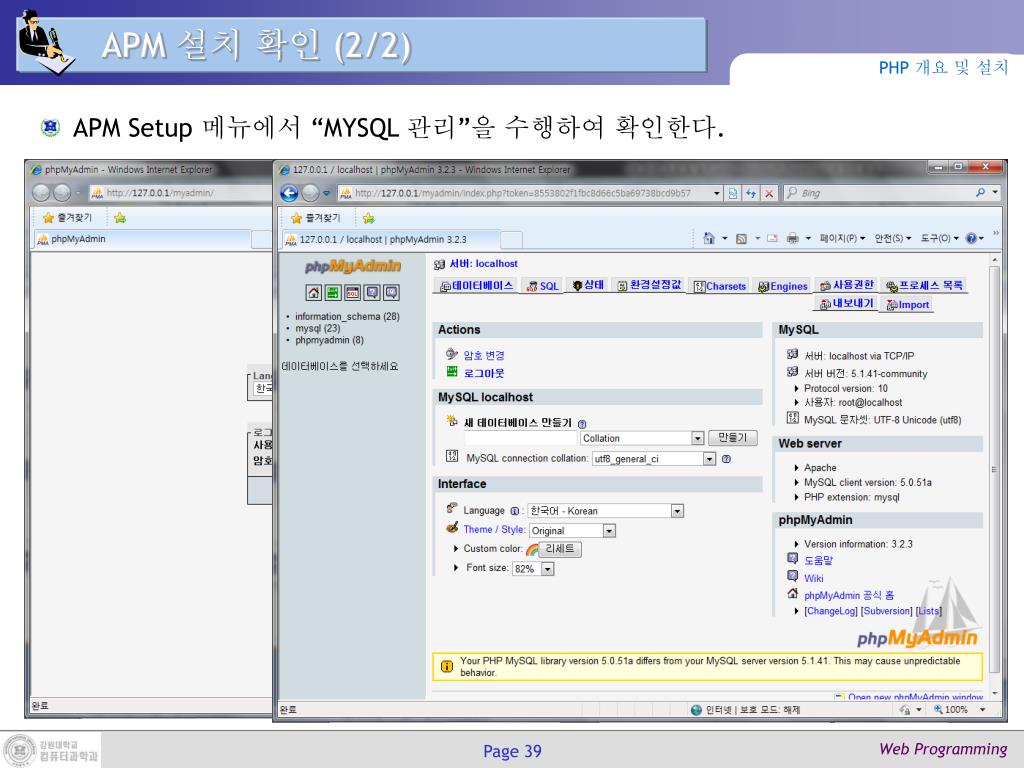Click the compatibility view icon in address bar
The image size is (1024, 768).
click(733, 193)
